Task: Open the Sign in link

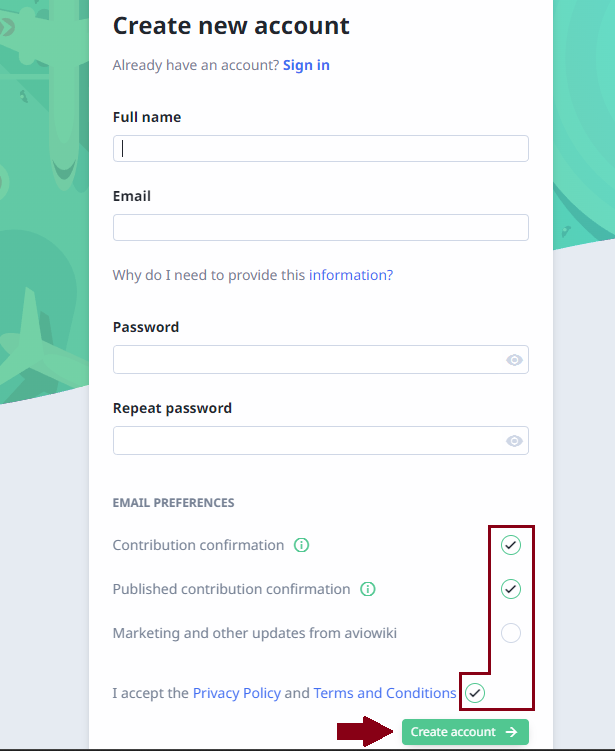Action: click(306, 65)
